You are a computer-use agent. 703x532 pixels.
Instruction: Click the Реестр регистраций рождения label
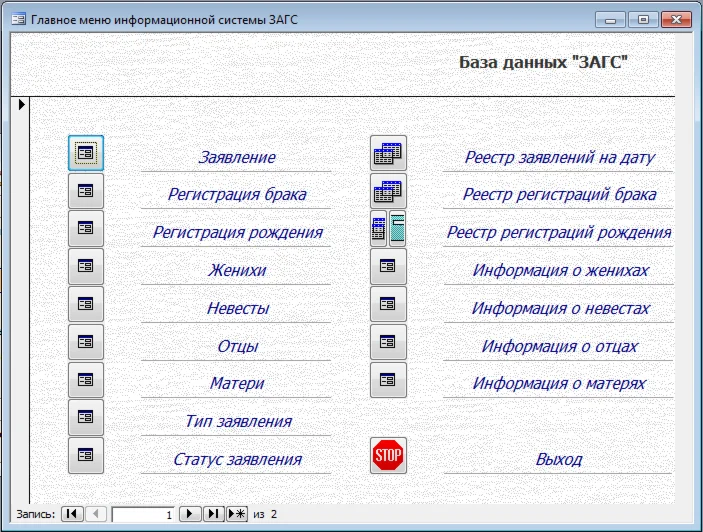pos(559,233)
